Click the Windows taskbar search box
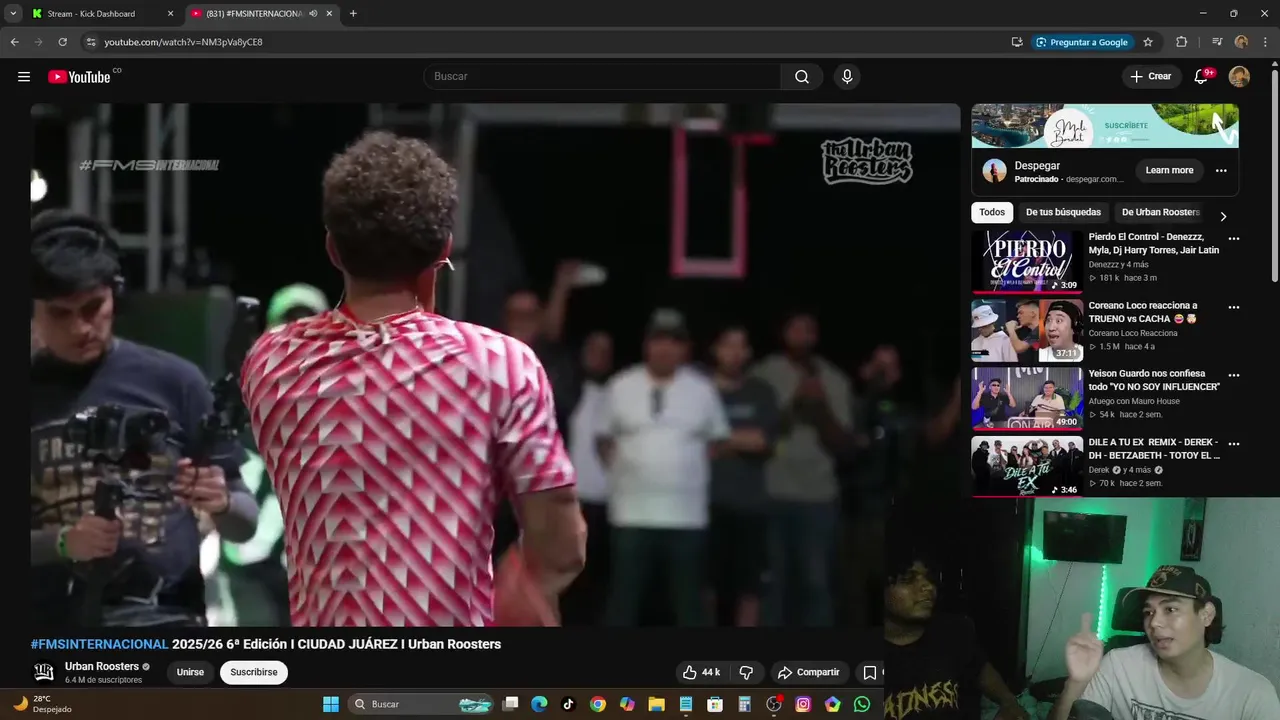1280x720 pixels. click(423, 704)
